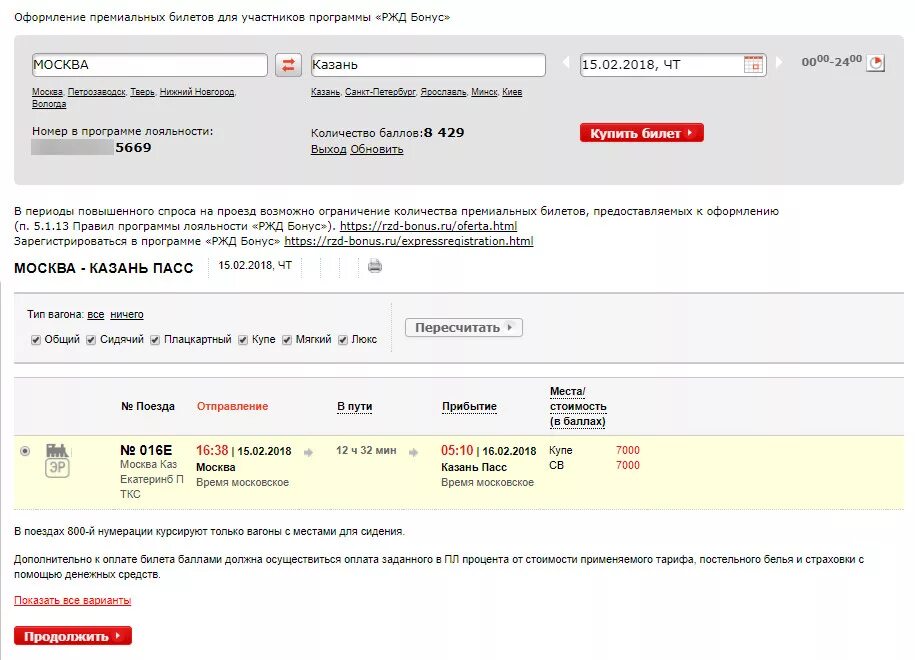This screenshot has height=660, width=915.
Task: Choose Вологда departure suggestion
Action: 49,104
